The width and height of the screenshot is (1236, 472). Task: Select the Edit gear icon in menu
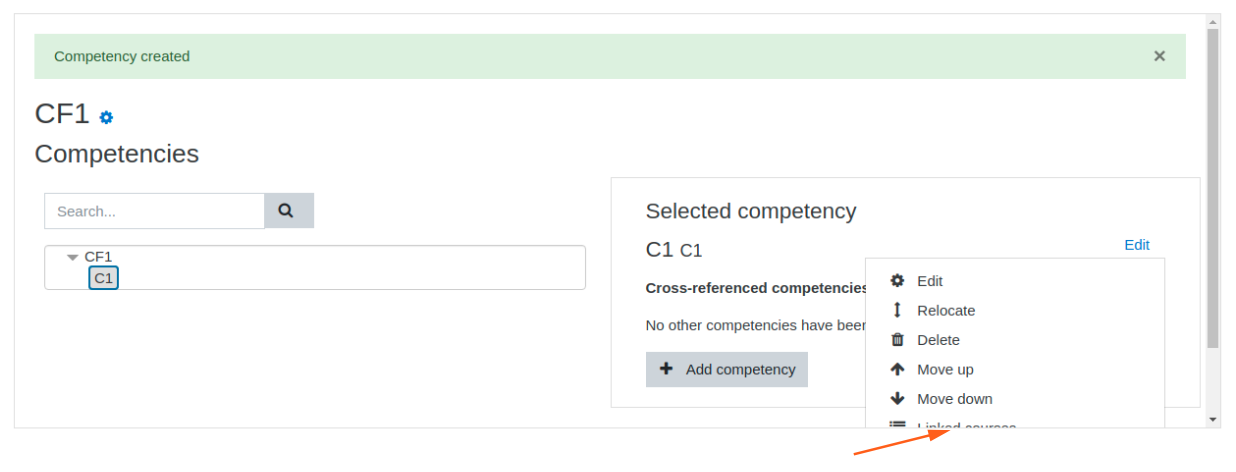[897, 281]
